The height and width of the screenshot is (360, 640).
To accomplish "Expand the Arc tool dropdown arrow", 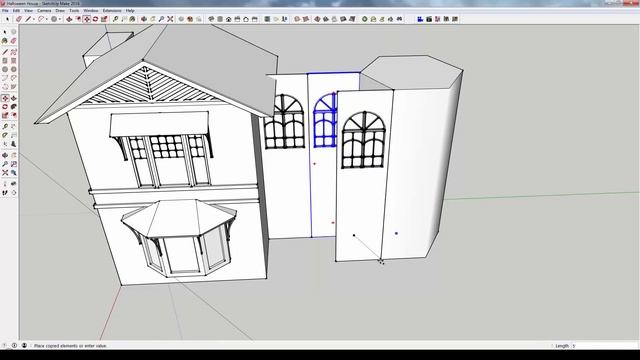I will (47, 19).
